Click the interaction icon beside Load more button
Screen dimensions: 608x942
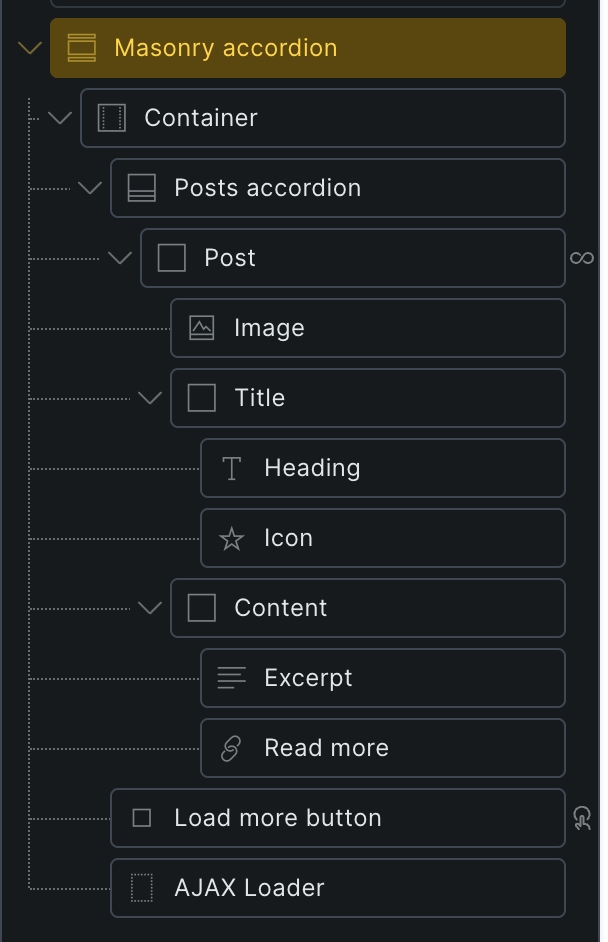tap(582, 819)
